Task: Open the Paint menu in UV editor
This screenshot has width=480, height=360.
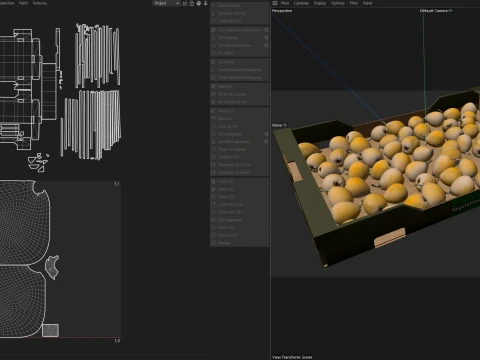Action: pyautogui.click(x=23, y=3)
